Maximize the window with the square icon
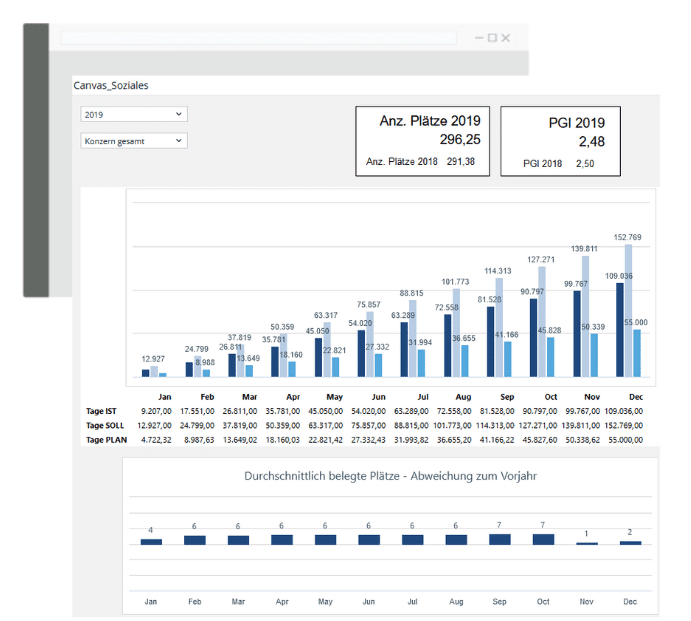 click(492, 38)
